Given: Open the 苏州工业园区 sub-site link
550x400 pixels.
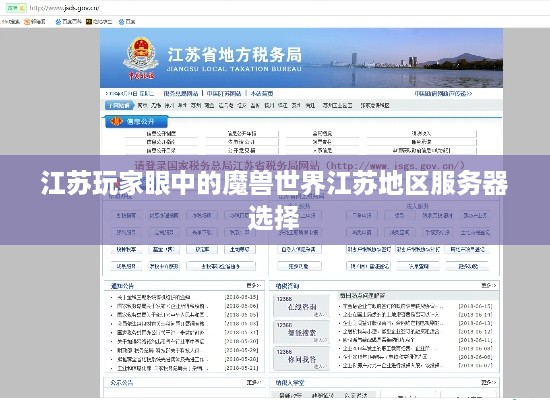Looking at the screenshot, I should 337,105.
